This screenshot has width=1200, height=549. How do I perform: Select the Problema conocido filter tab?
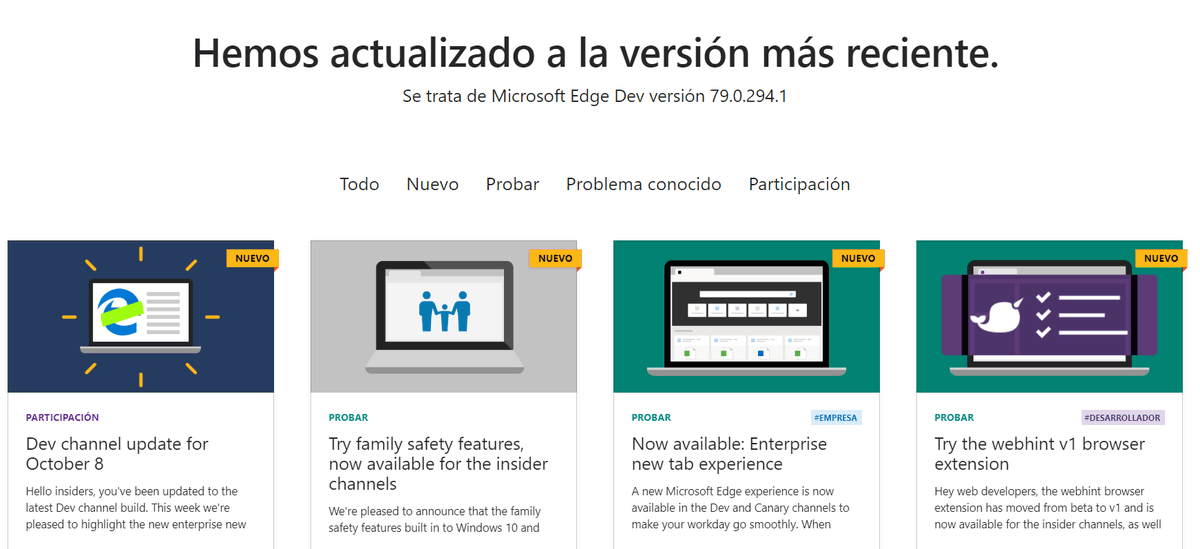[643, 184]
